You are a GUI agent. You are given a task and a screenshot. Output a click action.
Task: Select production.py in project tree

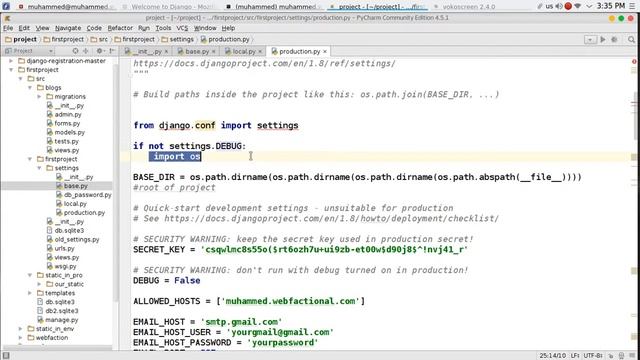[80, 213]
